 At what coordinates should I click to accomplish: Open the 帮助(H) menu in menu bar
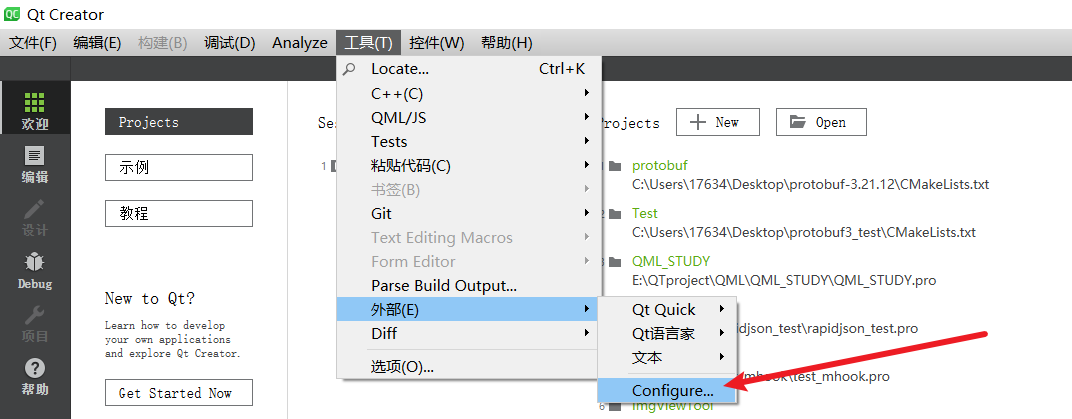[507, 43]
